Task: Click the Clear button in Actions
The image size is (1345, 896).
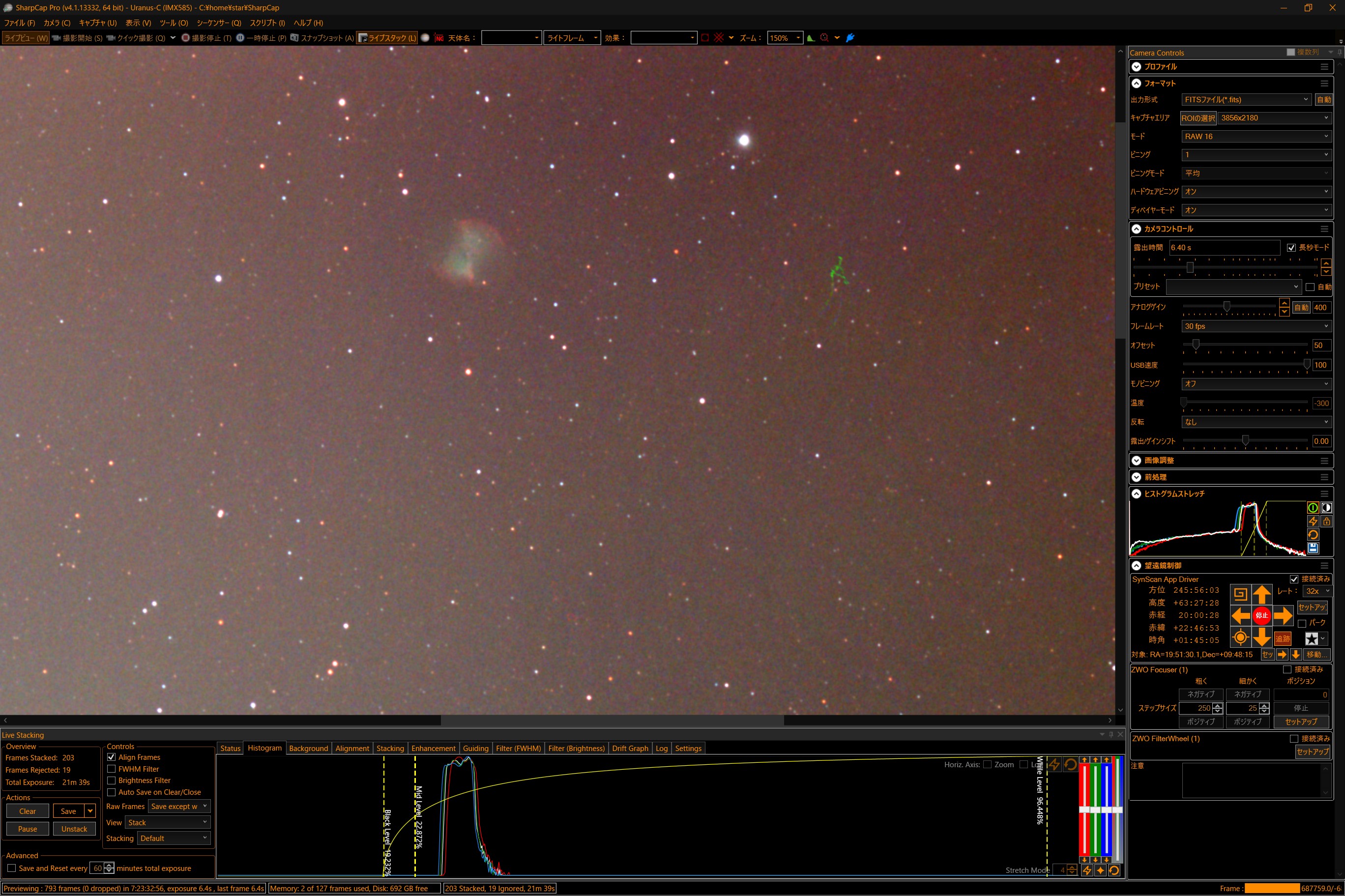Action: pos(28,811)
